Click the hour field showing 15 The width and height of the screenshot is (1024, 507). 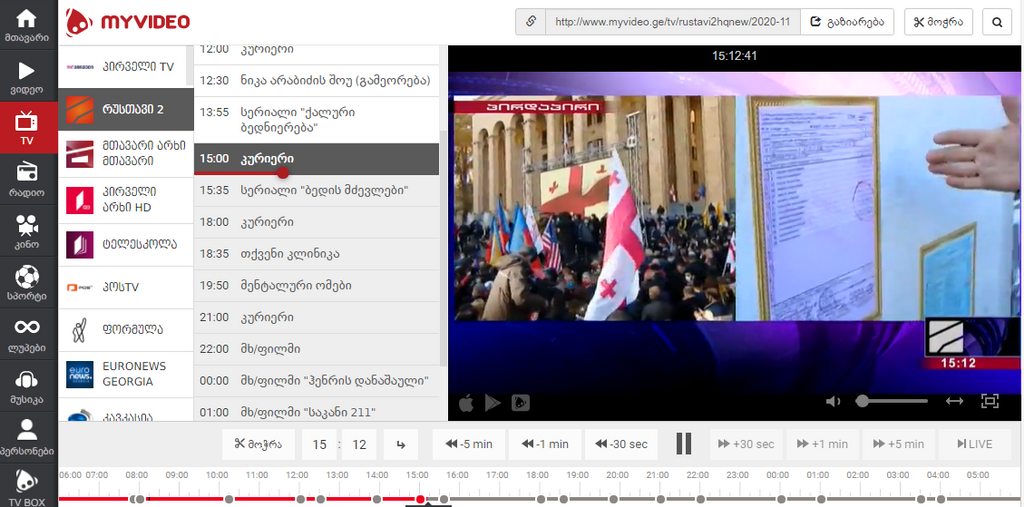click(319, 444)
